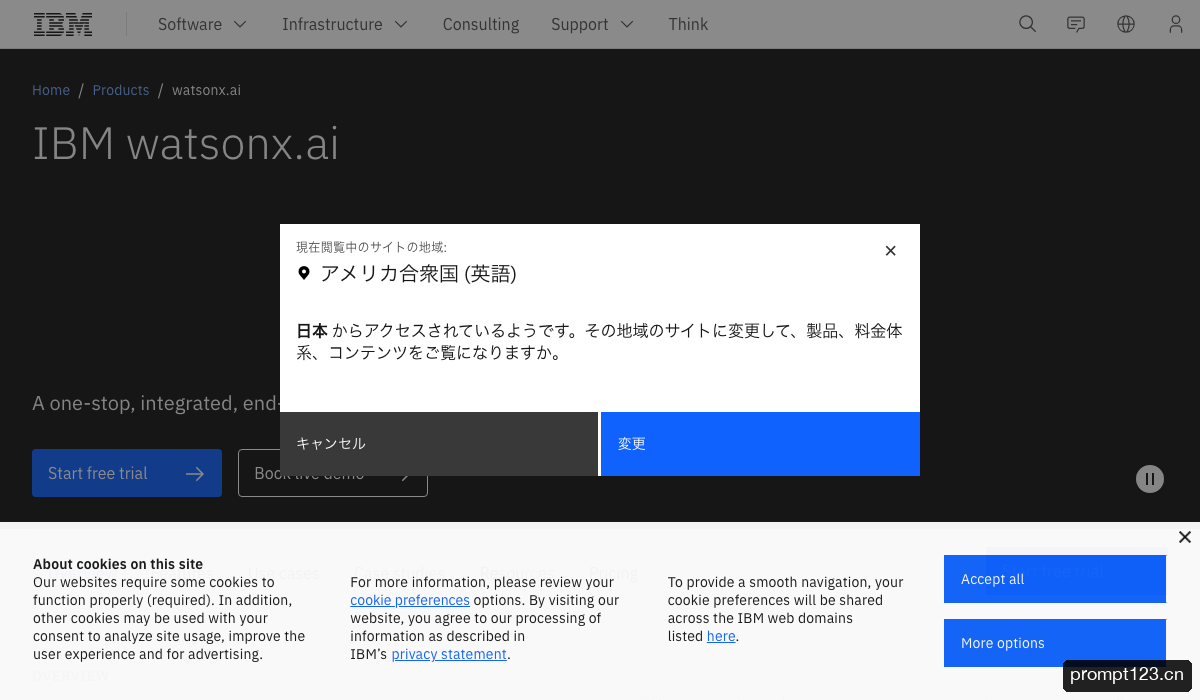
Task: Click the 変更 button
Action: 760,444
